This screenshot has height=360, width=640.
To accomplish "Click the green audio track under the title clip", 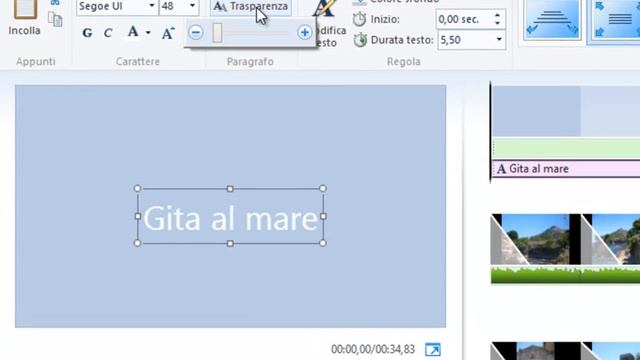I will point(566,148).
